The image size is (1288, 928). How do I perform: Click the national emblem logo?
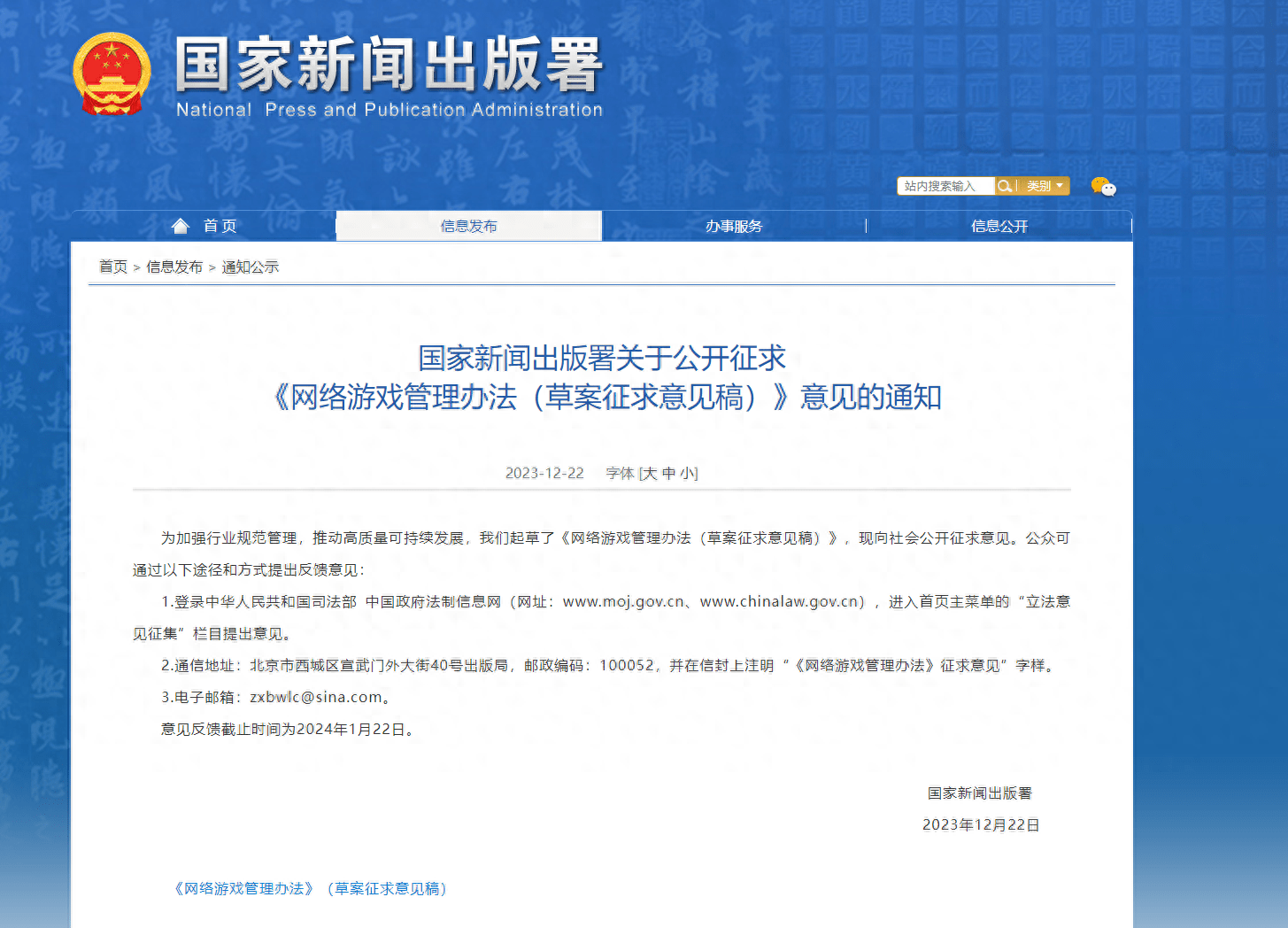click(x=112, y=74)
